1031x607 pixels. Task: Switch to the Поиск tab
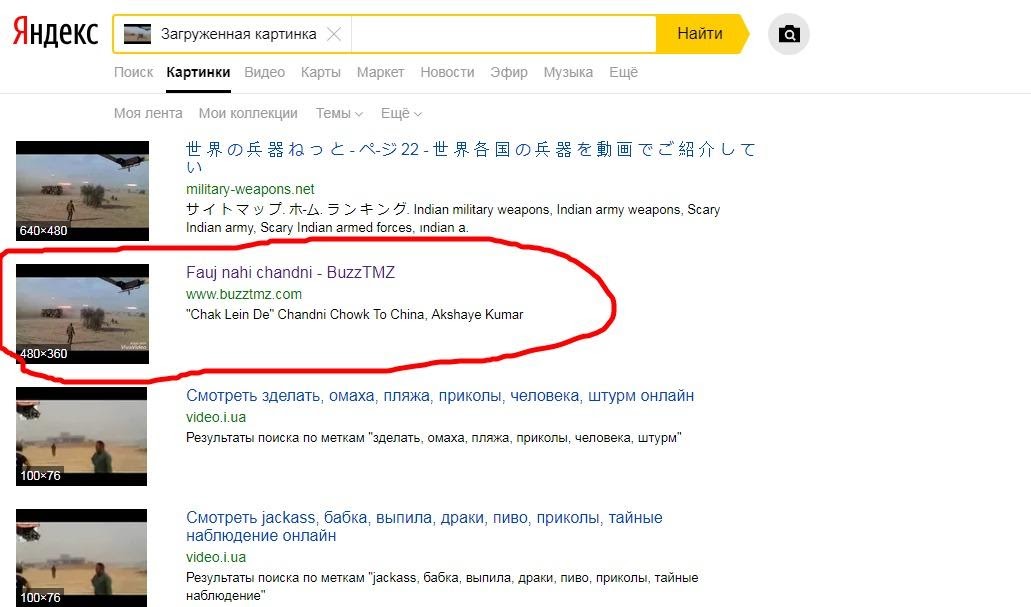point(133,72)
